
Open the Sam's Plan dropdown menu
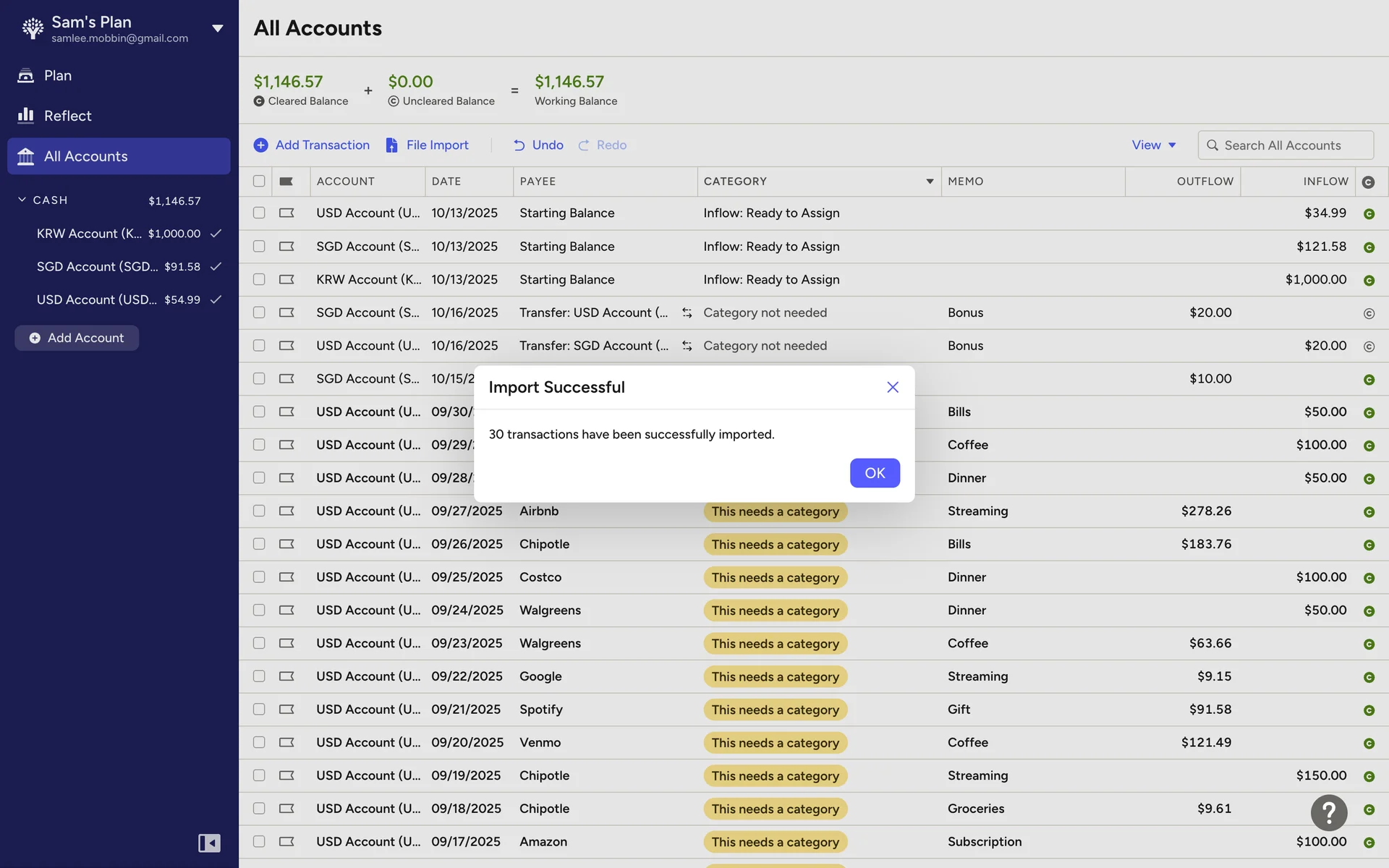tap(217, 28)
